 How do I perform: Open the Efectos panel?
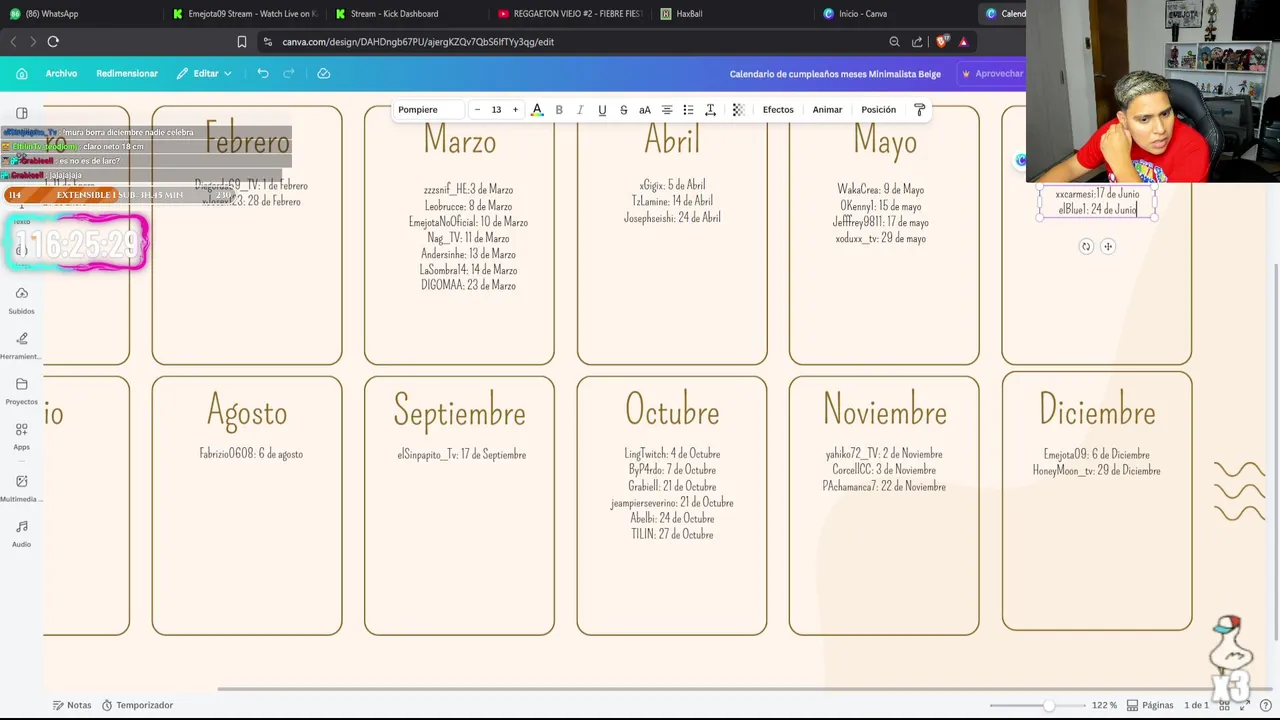[778, 110]
